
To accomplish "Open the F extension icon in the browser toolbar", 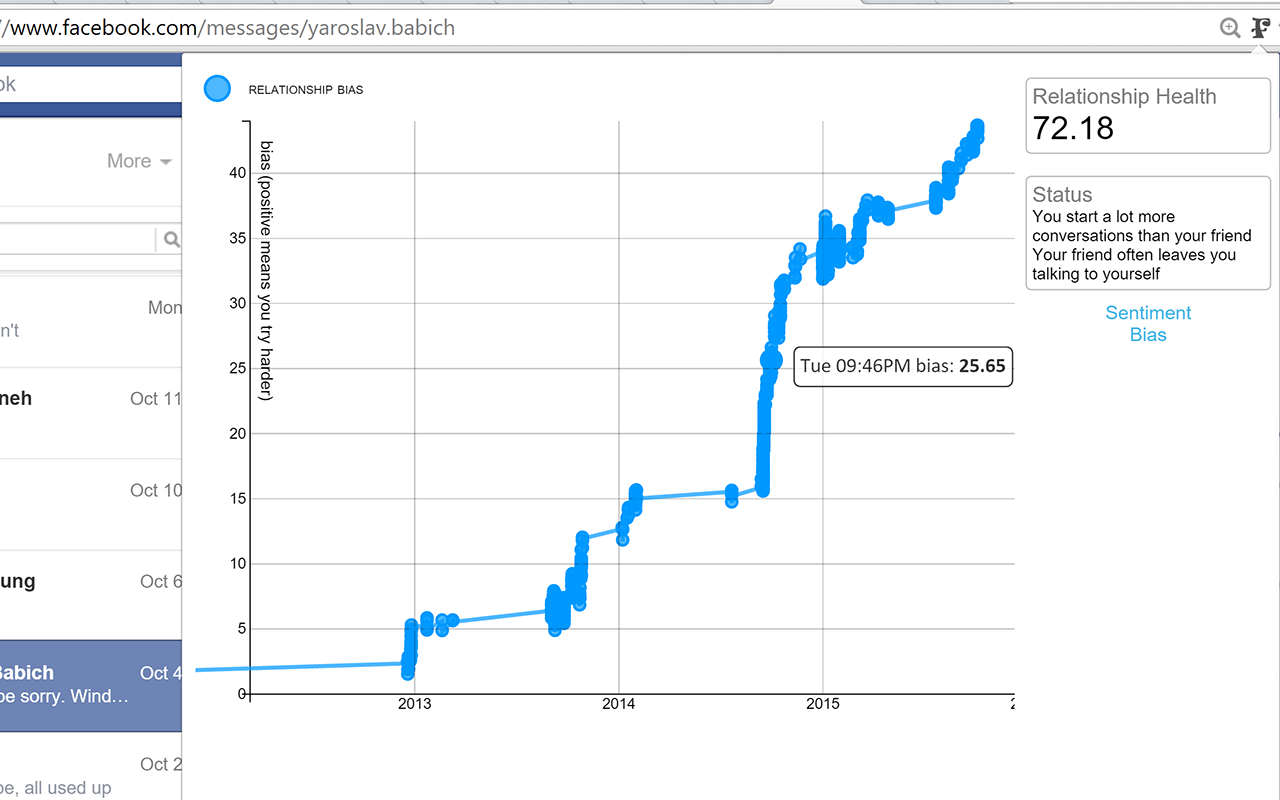I will tap(1260, 27).
